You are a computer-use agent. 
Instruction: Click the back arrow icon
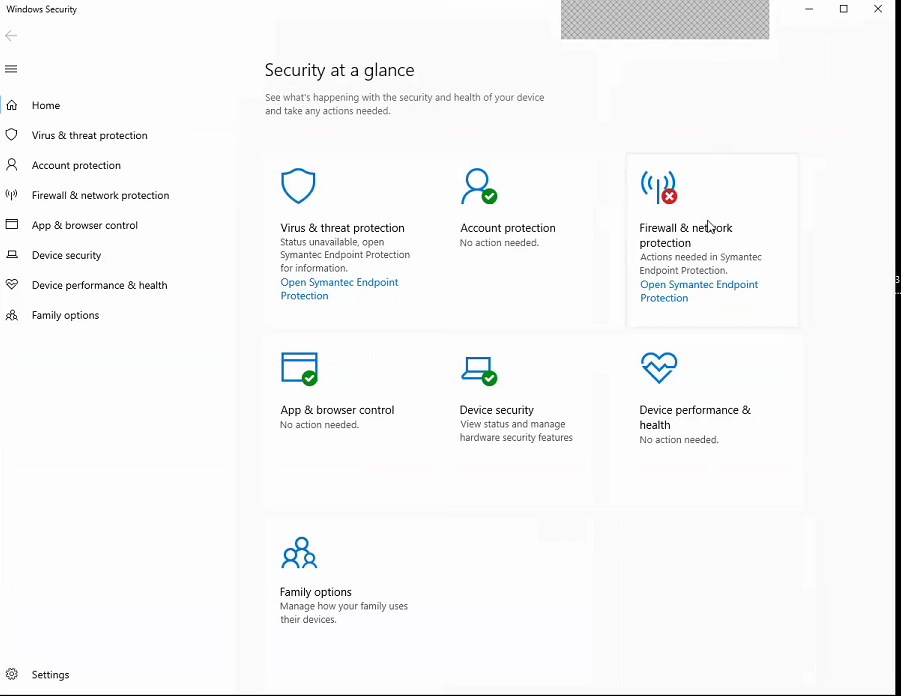[11, 36]
